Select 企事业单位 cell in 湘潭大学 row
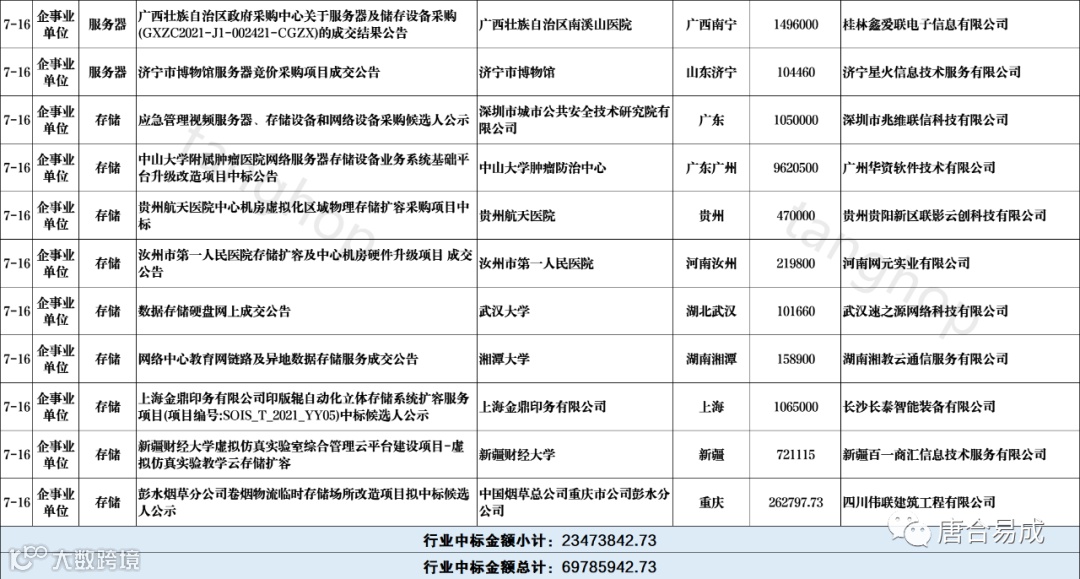This screenshot has height=579, width=1080. point(55,359)
